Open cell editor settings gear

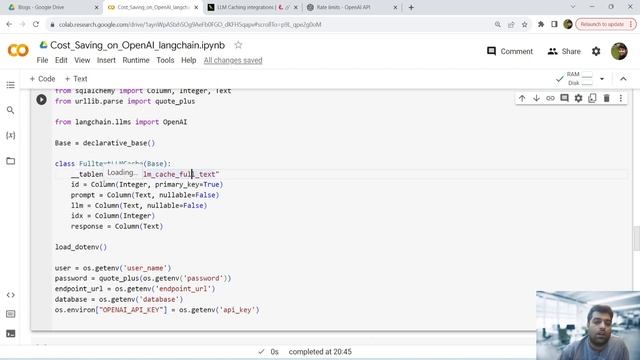point(578,98)
